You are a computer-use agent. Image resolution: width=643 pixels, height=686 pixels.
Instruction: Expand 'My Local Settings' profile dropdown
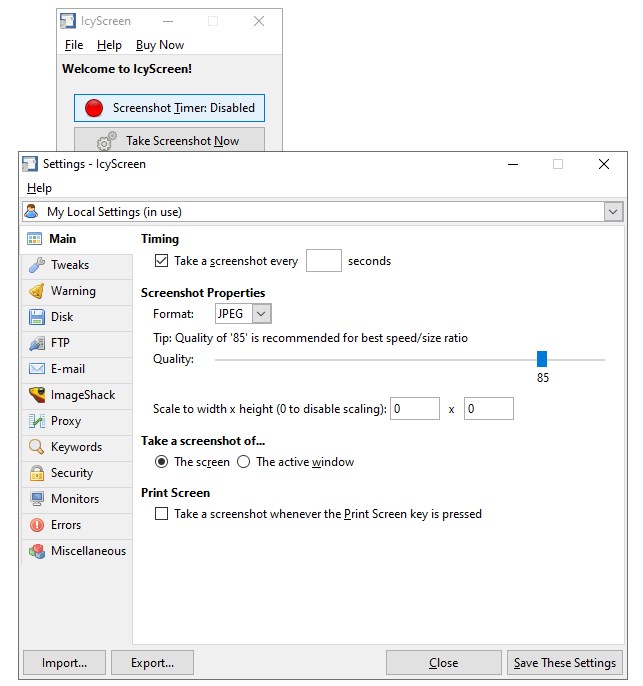point(613,212)
